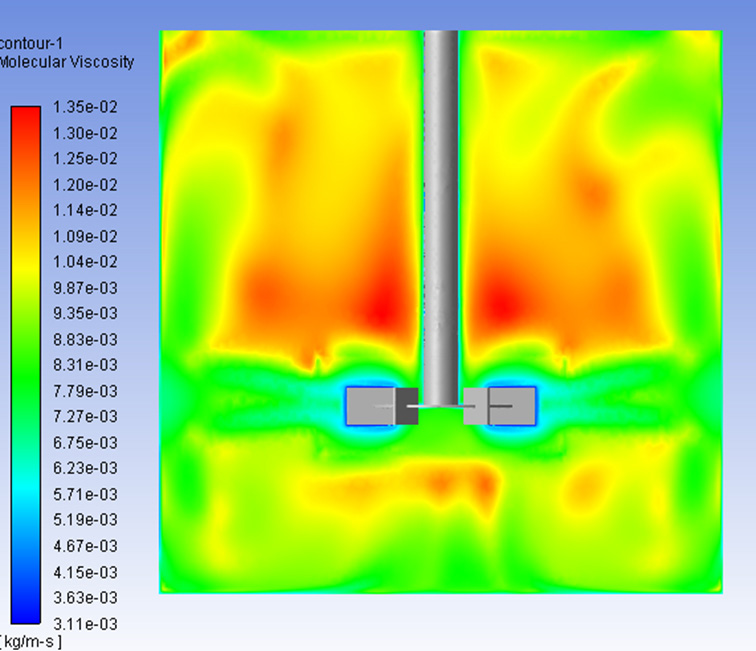Image resolution: width=756 pixels, height=651 pixels.
Task: Select the left impeller blade
Action: (x=371, y=406)
